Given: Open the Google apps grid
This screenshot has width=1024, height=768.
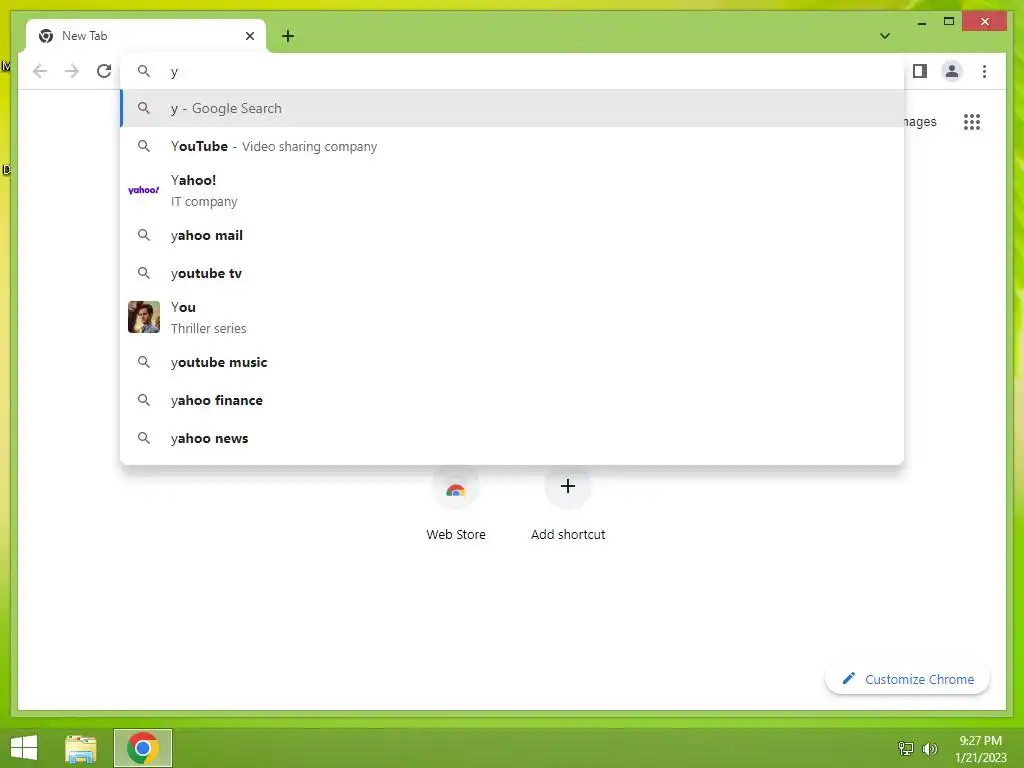Looking at the screenshot, I should coord(972,122).
